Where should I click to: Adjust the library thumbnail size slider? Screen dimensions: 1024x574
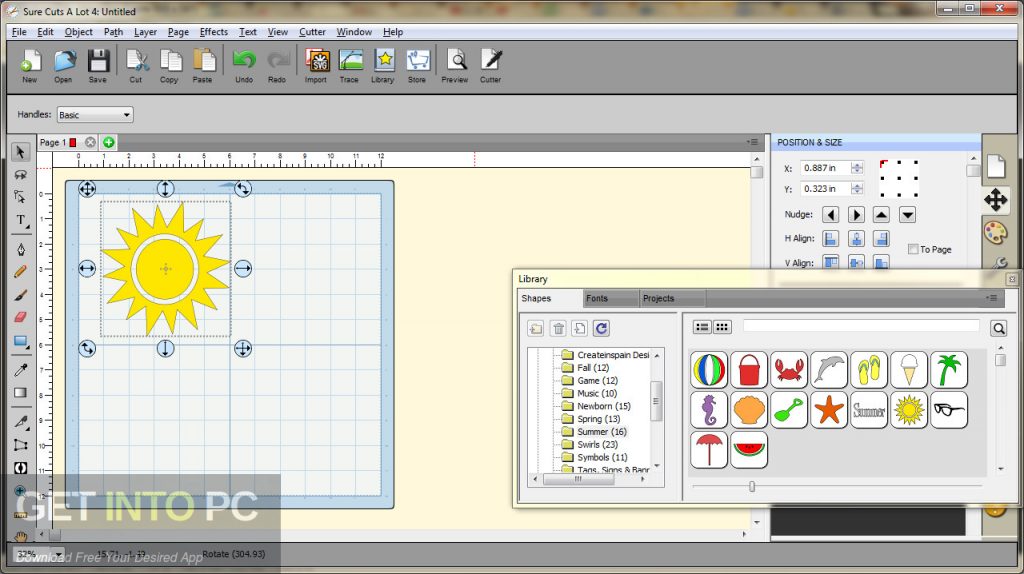(x=752, y=487)
